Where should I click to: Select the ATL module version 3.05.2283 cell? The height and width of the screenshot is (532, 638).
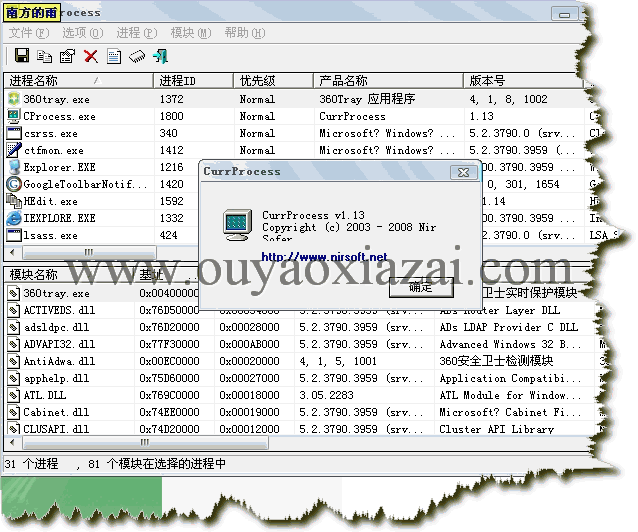pos(326,395)
